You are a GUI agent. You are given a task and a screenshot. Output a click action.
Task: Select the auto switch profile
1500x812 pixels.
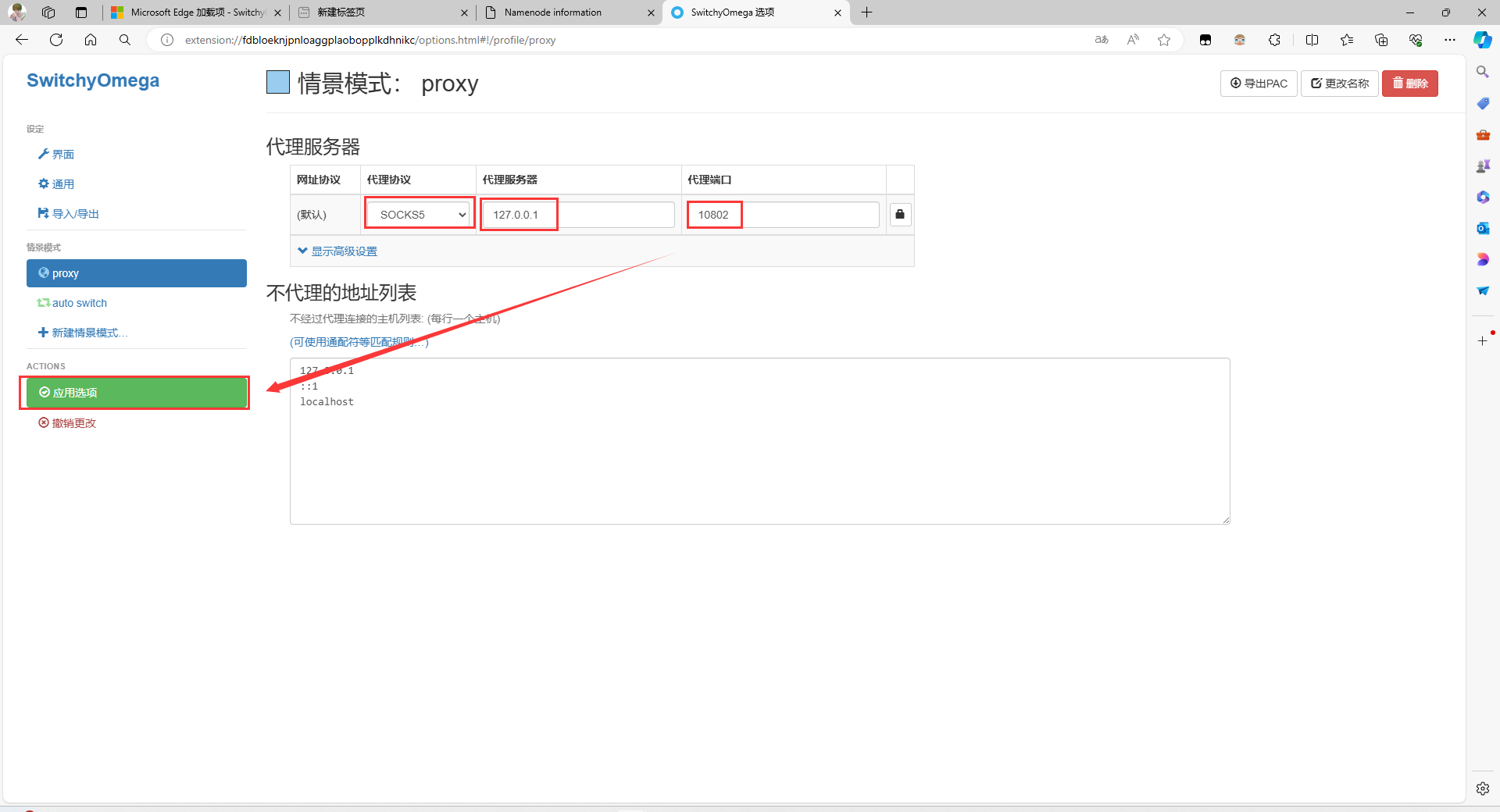point(72,303)
